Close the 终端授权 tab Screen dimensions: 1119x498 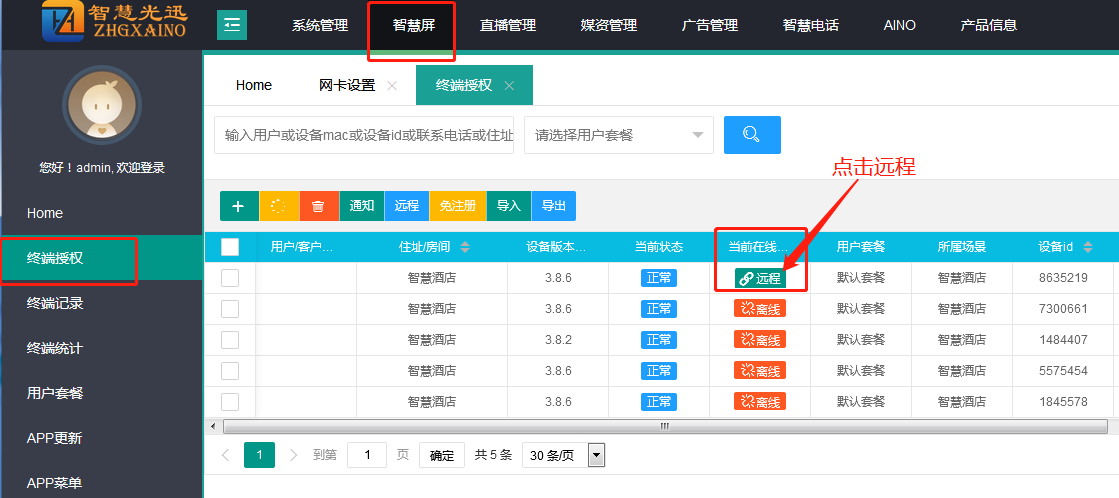pos(509,86)
